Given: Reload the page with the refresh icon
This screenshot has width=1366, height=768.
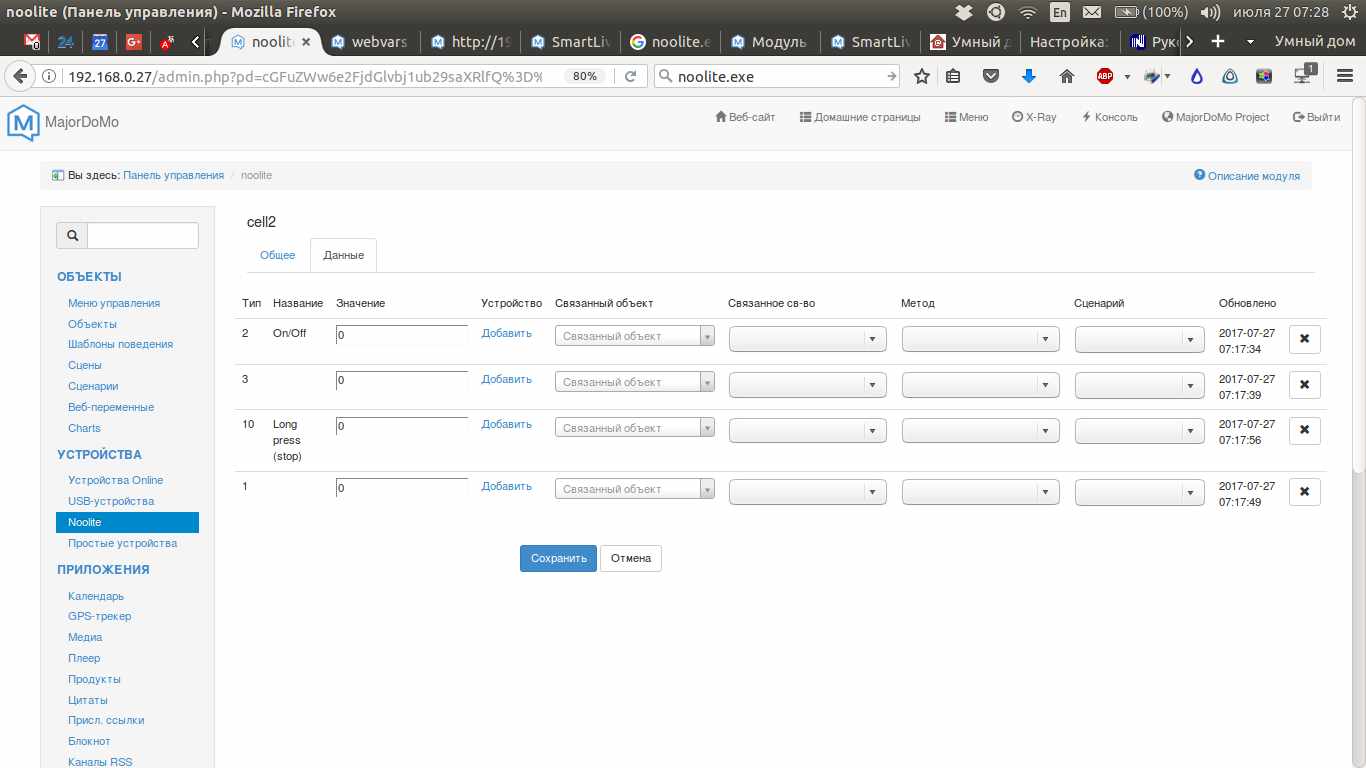Looking at the screenshot, I should (631, 76).
